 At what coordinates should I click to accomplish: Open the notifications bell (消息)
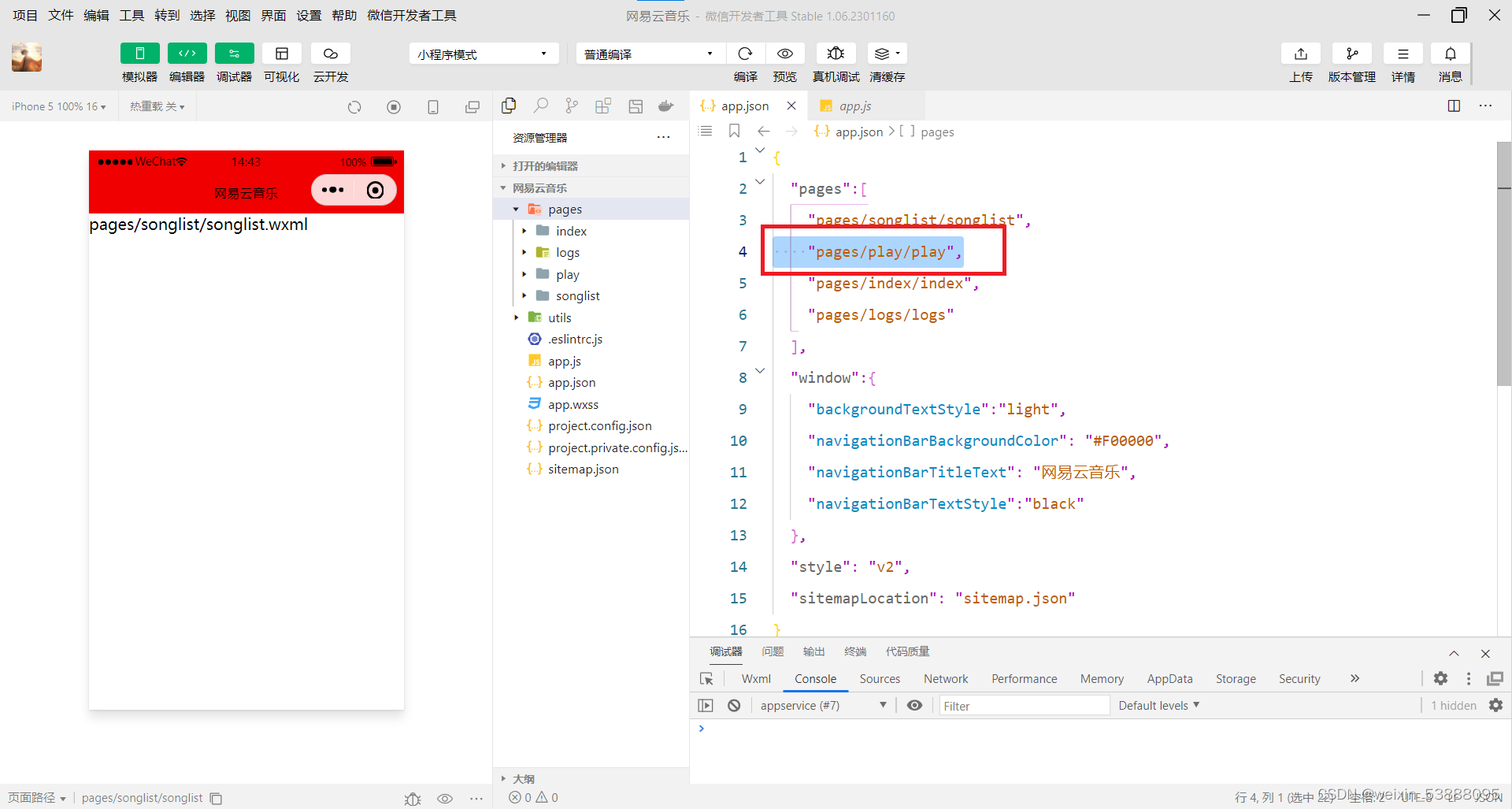(1451, 54)
